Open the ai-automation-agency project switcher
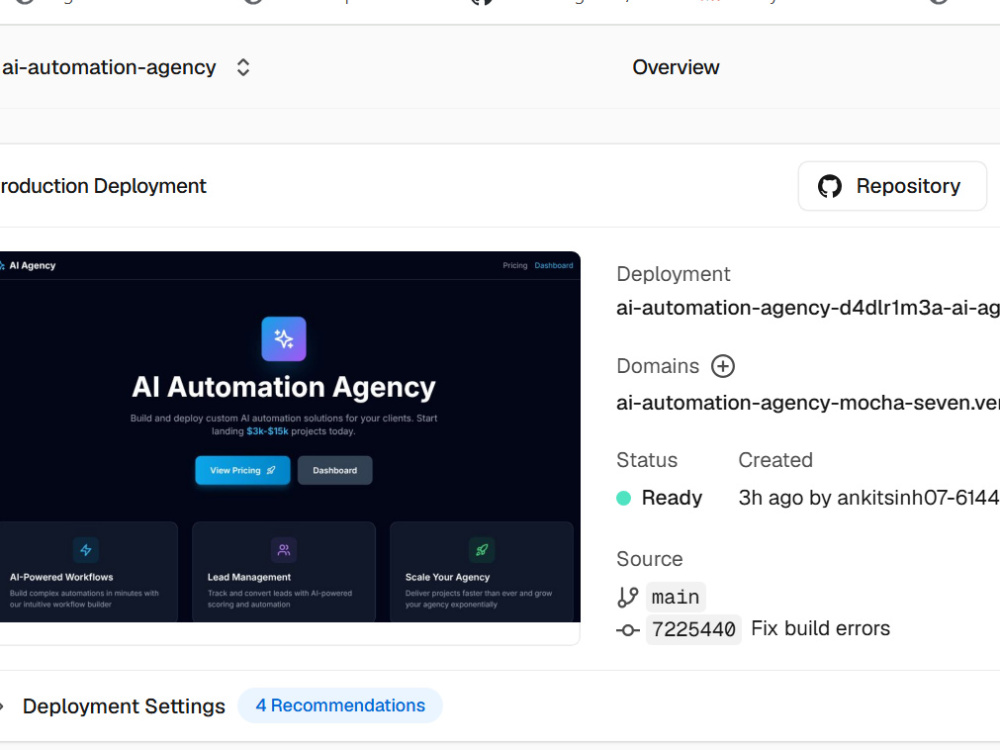Image resolution: width=1000 pixels, height=750 pixels. [242, 68]
